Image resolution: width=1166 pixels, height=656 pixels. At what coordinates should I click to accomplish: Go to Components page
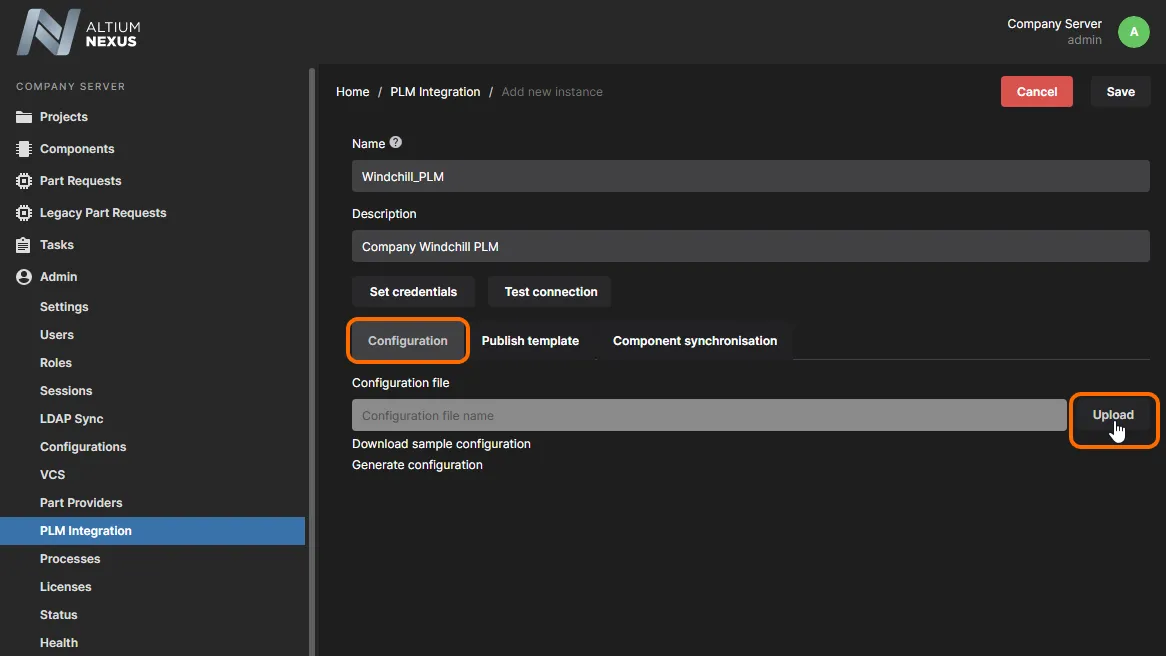click(x=77, y=149)
